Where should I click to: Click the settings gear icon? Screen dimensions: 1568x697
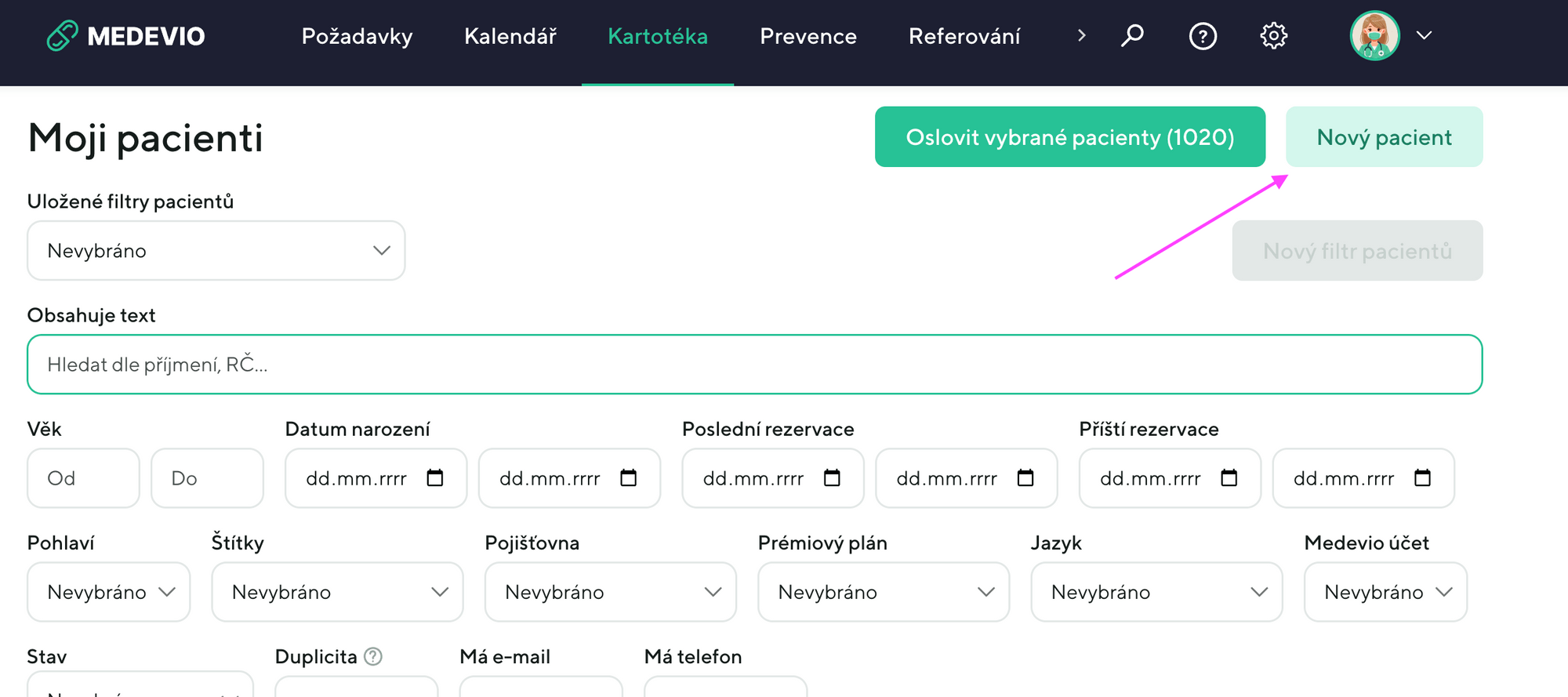1273,35
